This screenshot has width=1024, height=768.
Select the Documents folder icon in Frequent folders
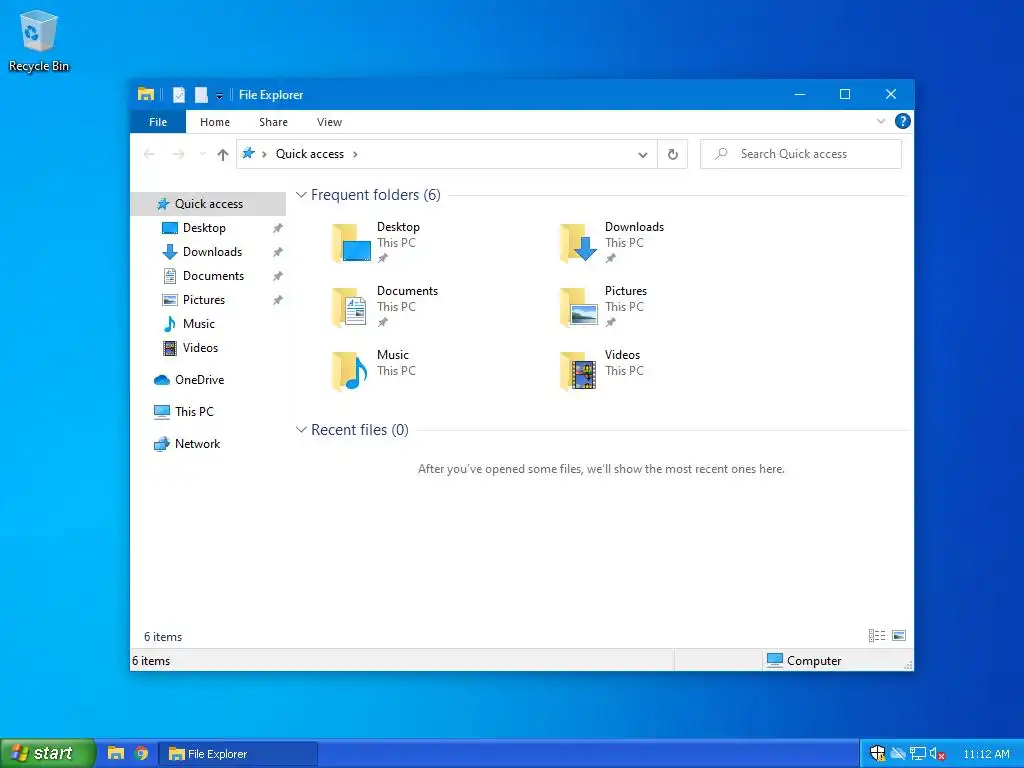351,306
